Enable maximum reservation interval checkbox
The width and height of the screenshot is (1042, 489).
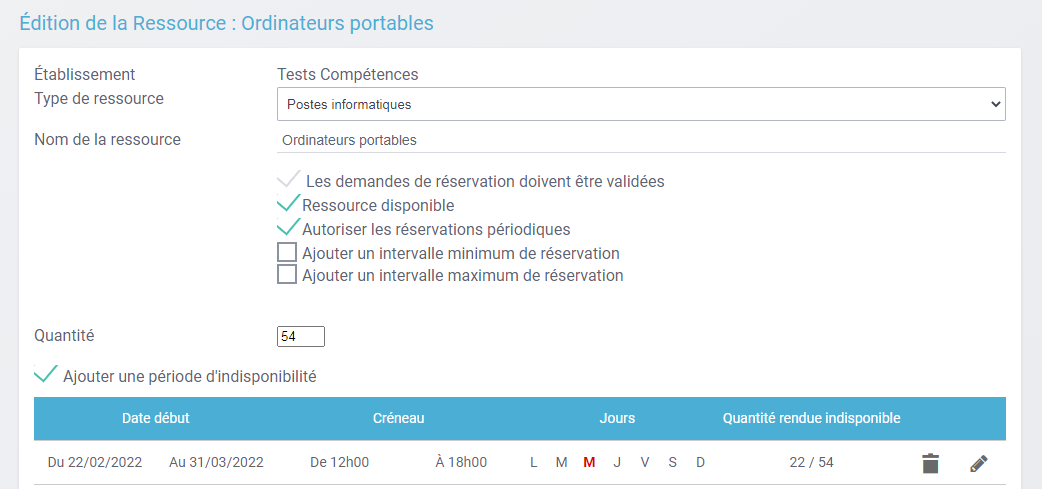point(287,275)
